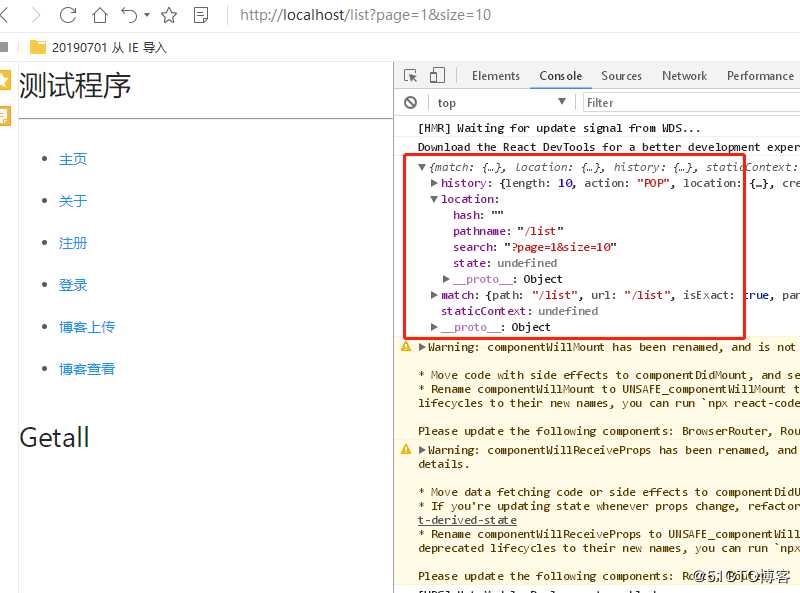Viewport: 800px width, 593px height.
Task: Click the yellow star sidebar icon
Action: tap(5, 80)
